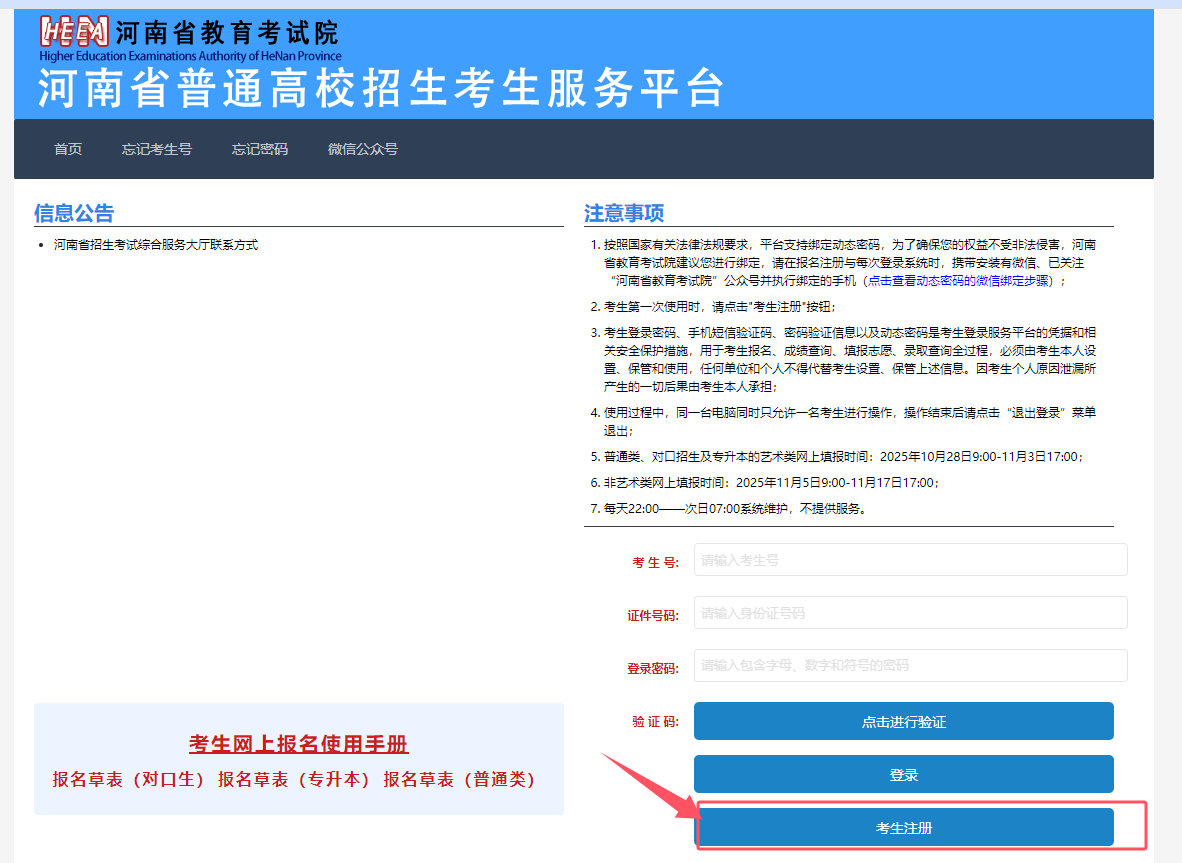1182x863 pixels.
Task: Open the 考生网上报名使用手册 link
Action: (x=298, y=744)
